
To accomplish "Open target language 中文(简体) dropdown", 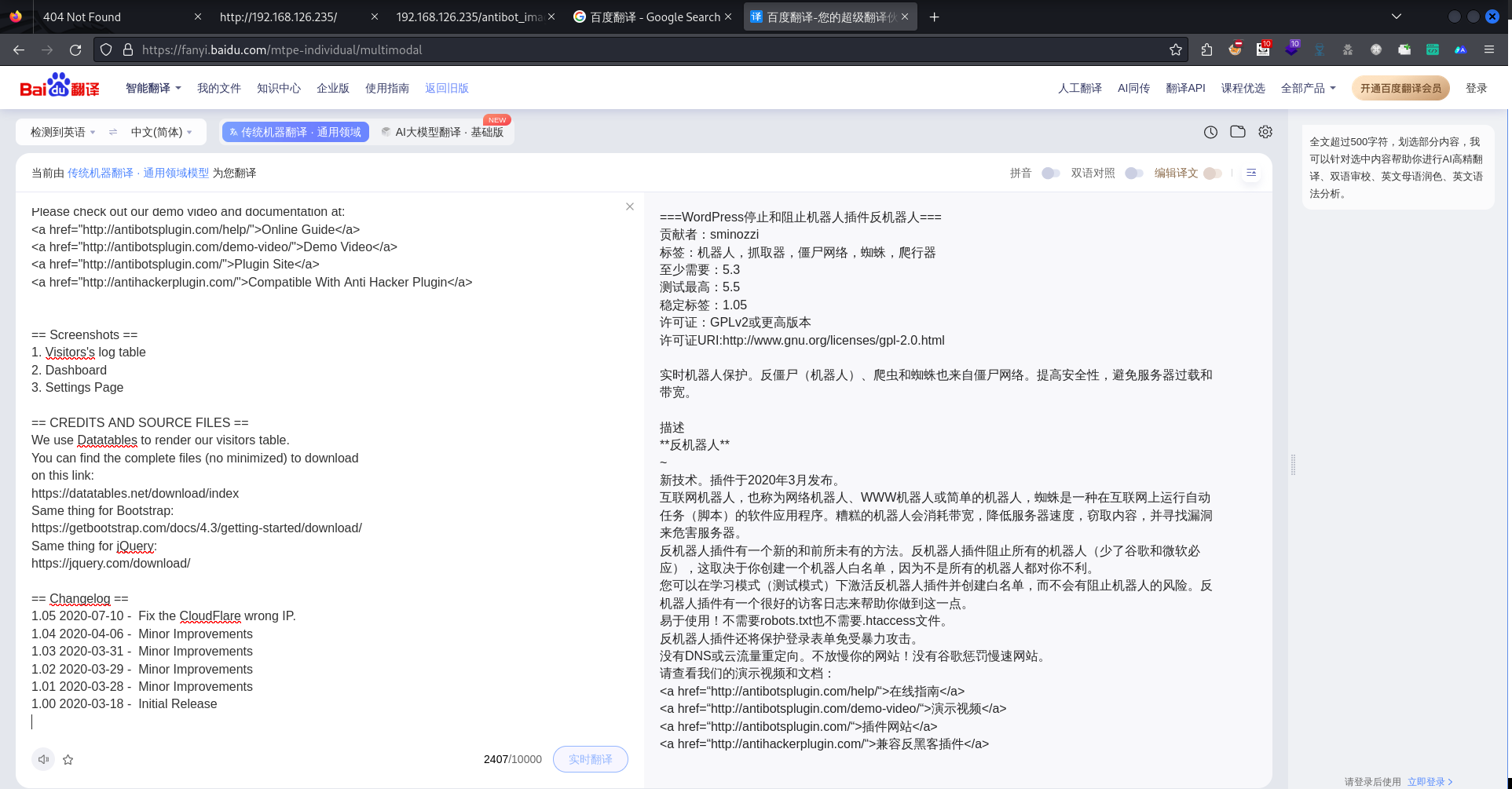I will click(x=162, y=132).
